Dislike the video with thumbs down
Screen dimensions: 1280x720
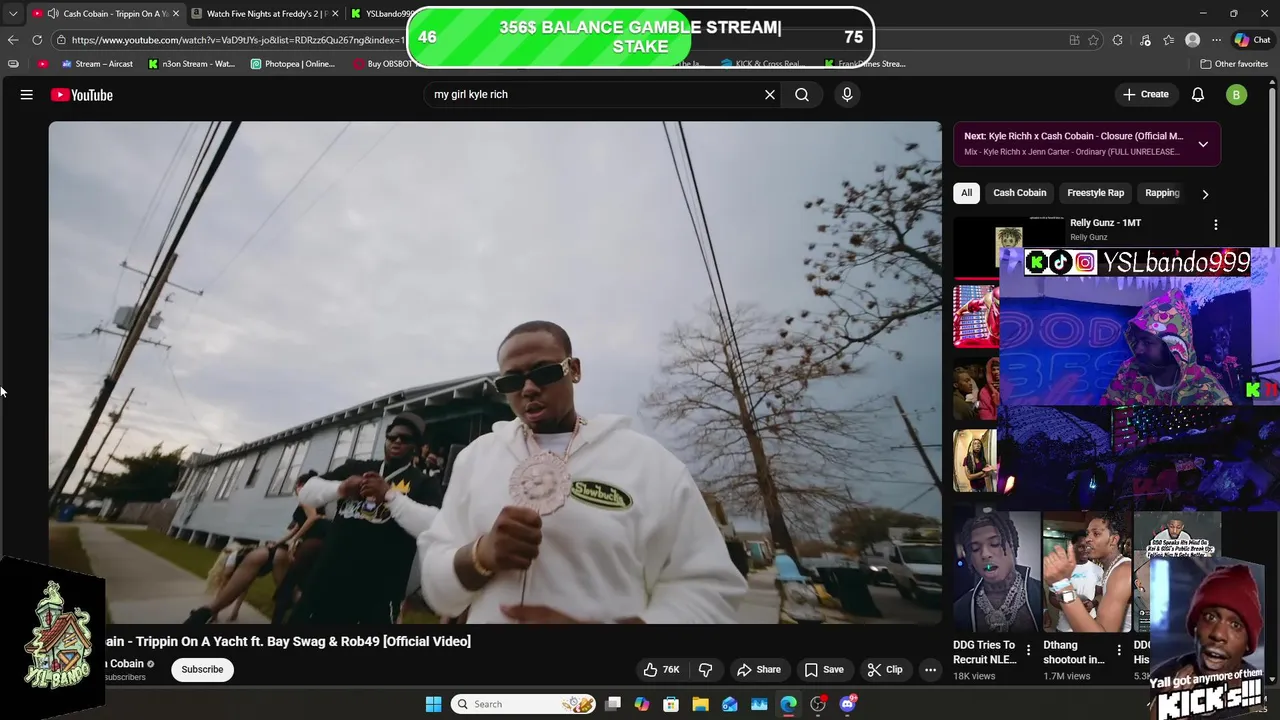[x=705, y=669]
